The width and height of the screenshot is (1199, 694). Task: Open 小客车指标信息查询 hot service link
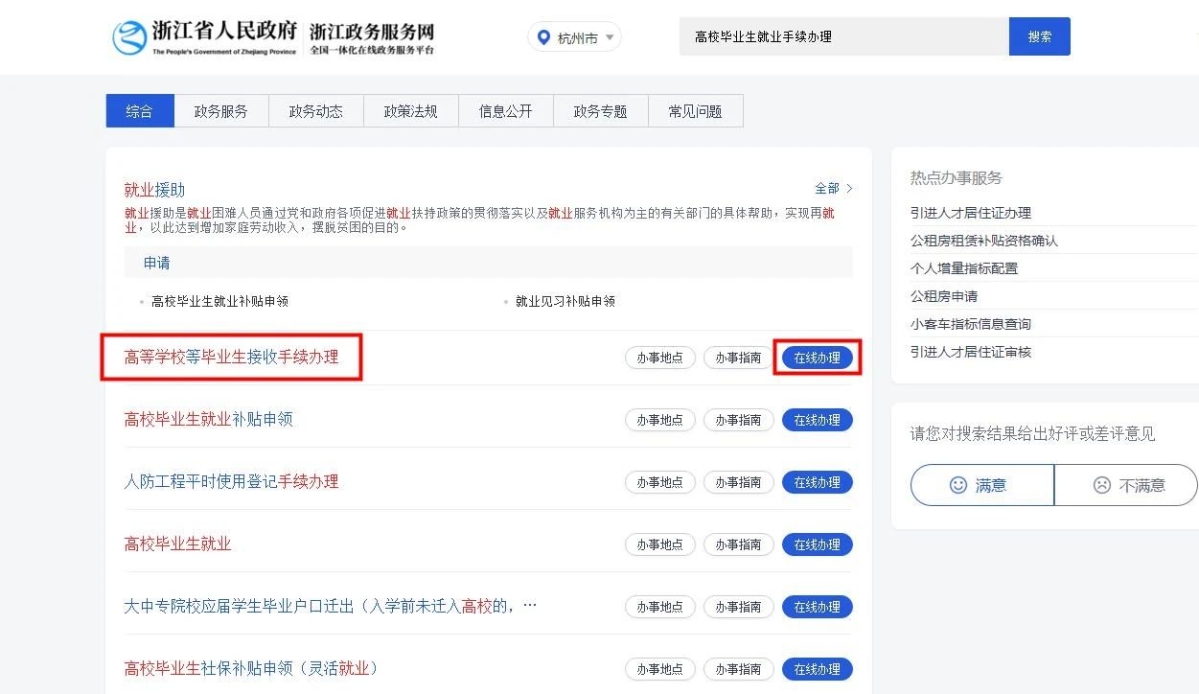[970, 324]
